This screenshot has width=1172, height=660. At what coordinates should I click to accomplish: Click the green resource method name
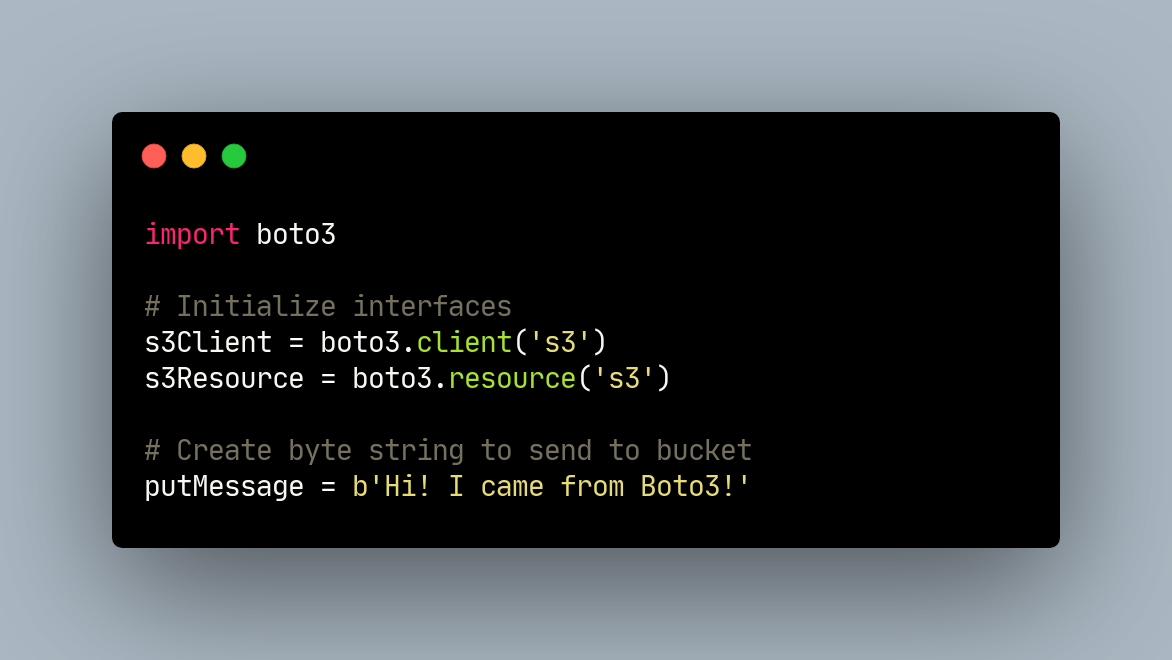point(512,379)
